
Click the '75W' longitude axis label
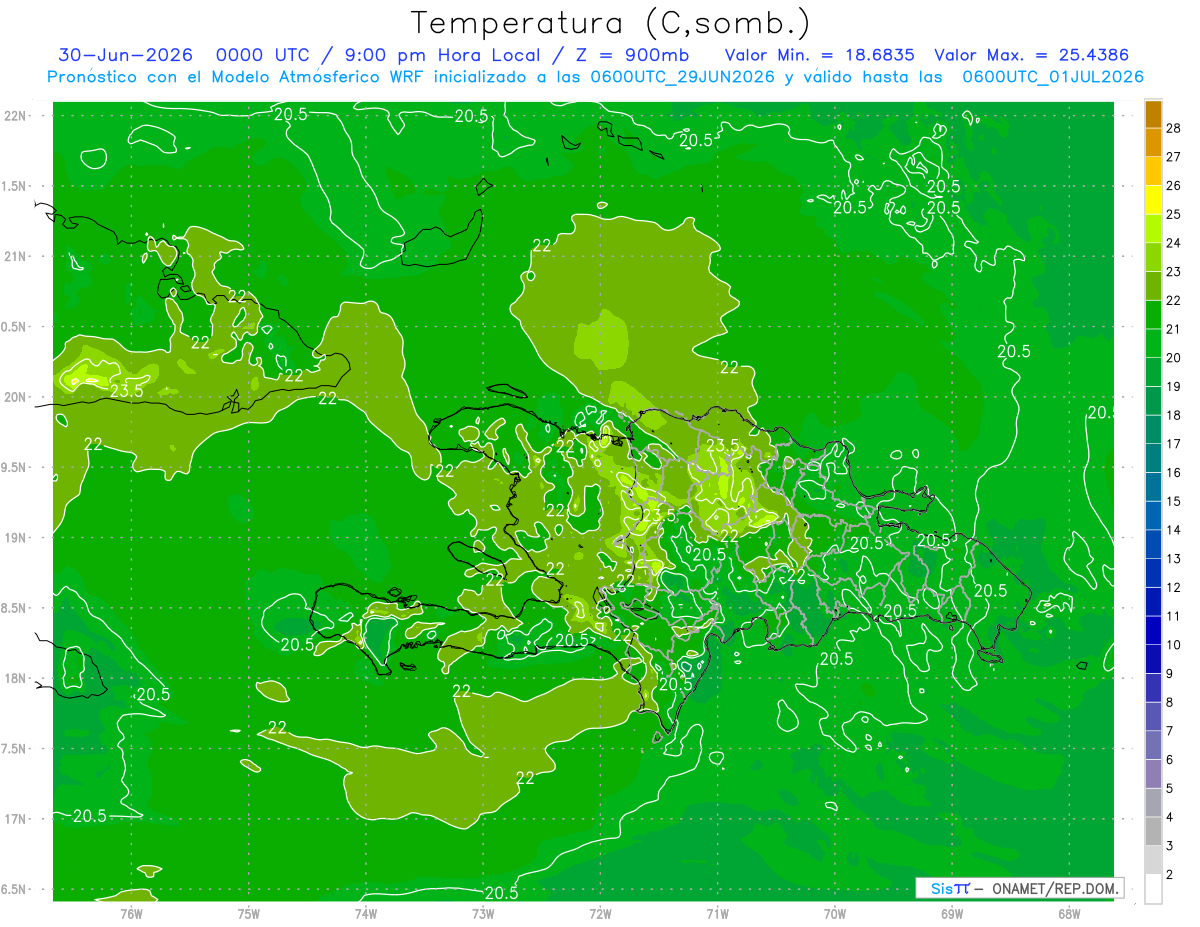[249, 913]
